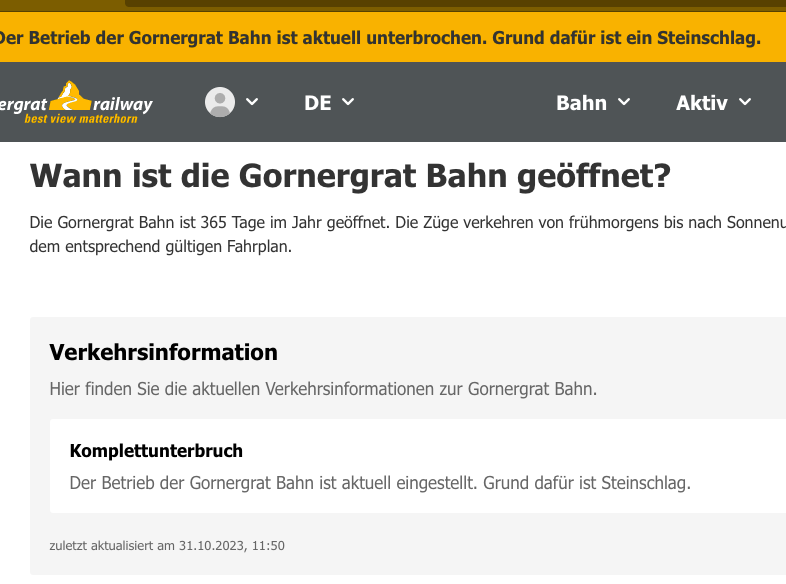Expand the chevron next to Bahn

click(x=624, y=102)
